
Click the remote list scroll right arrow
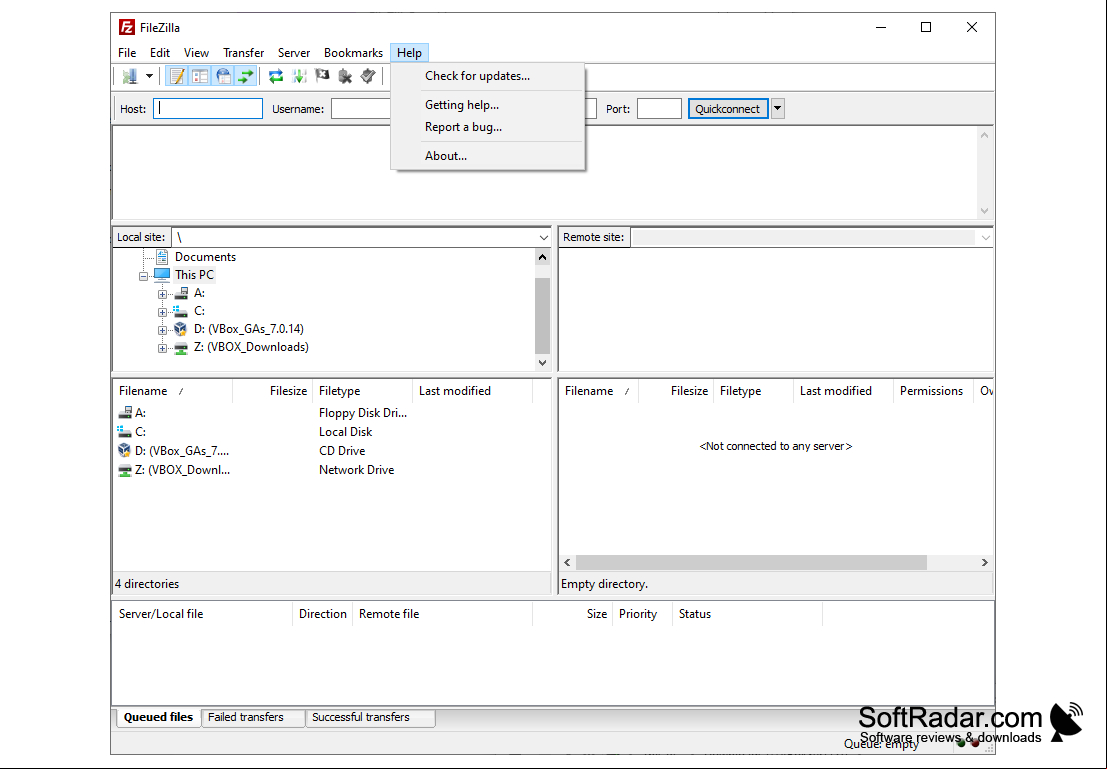984,563
